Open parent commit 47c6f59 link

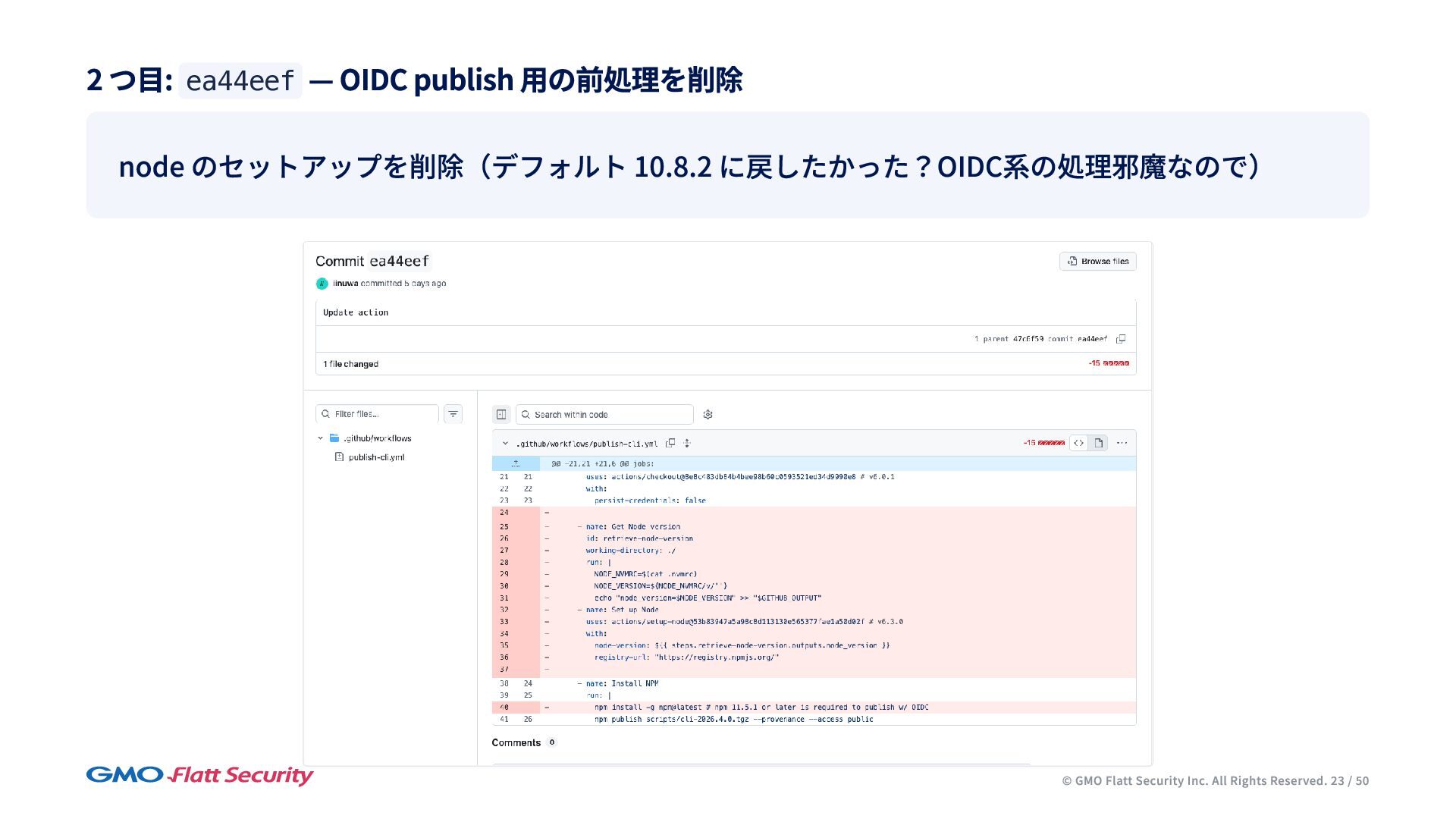(1028, 339)
